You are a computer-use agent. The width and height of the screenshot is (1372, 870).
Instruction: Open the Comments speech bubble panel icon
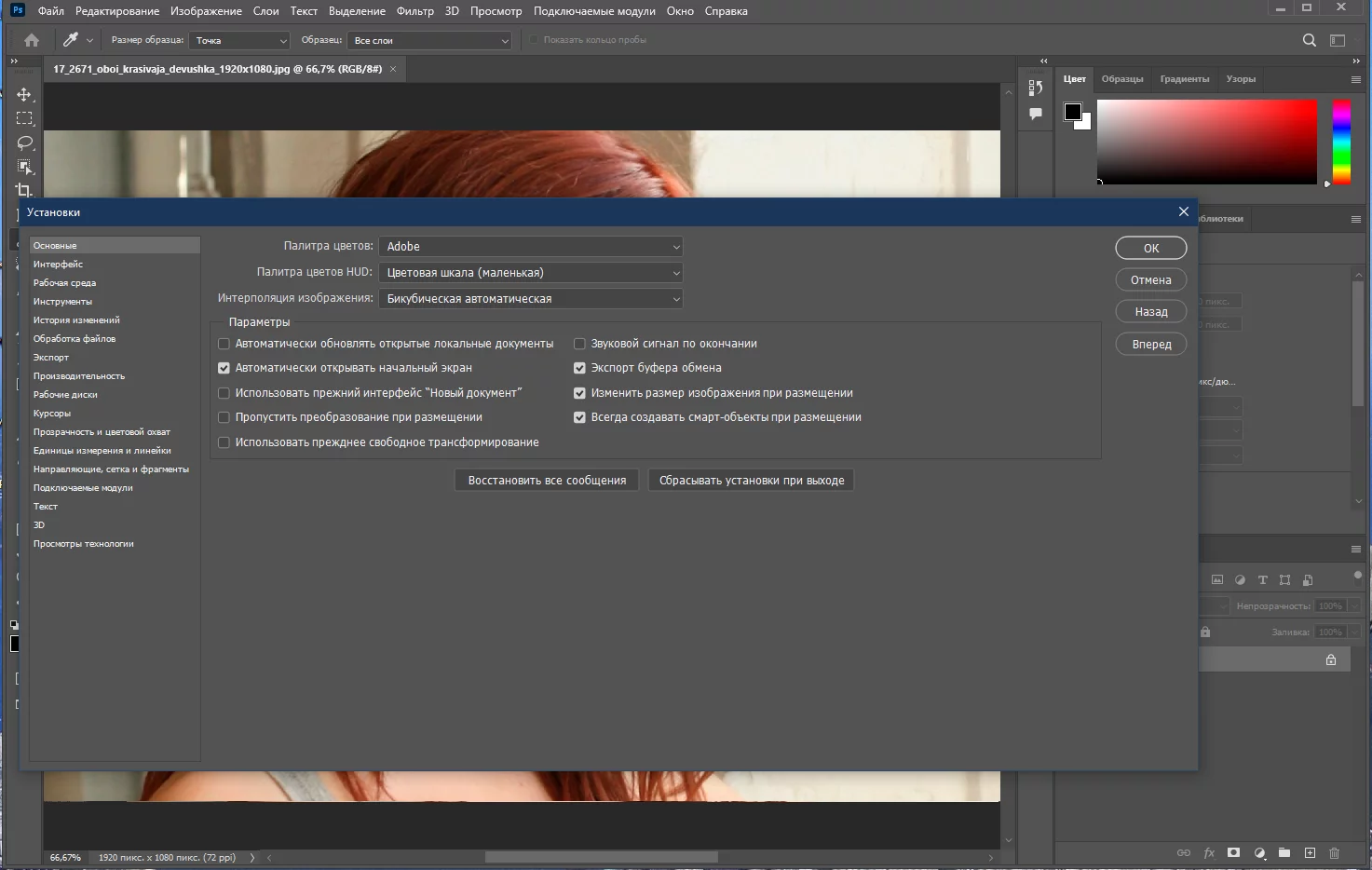1035,114
